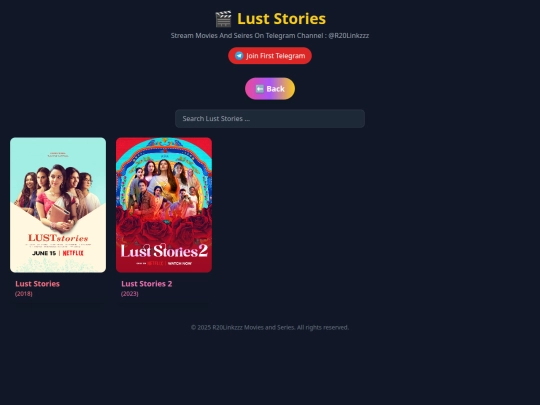Click the clapperboard icon beside the page title
Image resolution: width=540 pixels, height=405 pixels.
pyautogui.click(x=223, y=19)
